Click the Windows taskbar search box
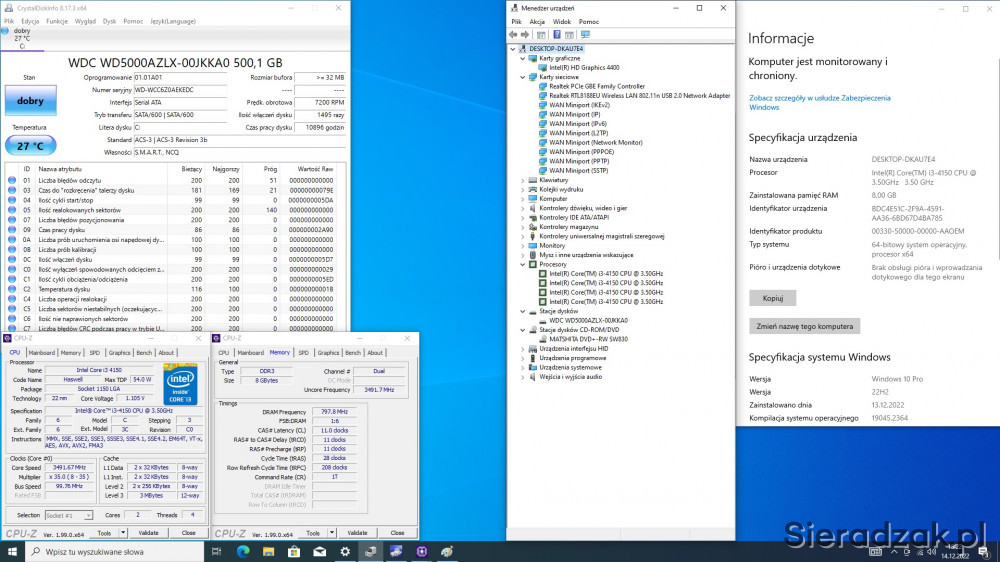Viewport: 1000px width, 562px height. 114,551
